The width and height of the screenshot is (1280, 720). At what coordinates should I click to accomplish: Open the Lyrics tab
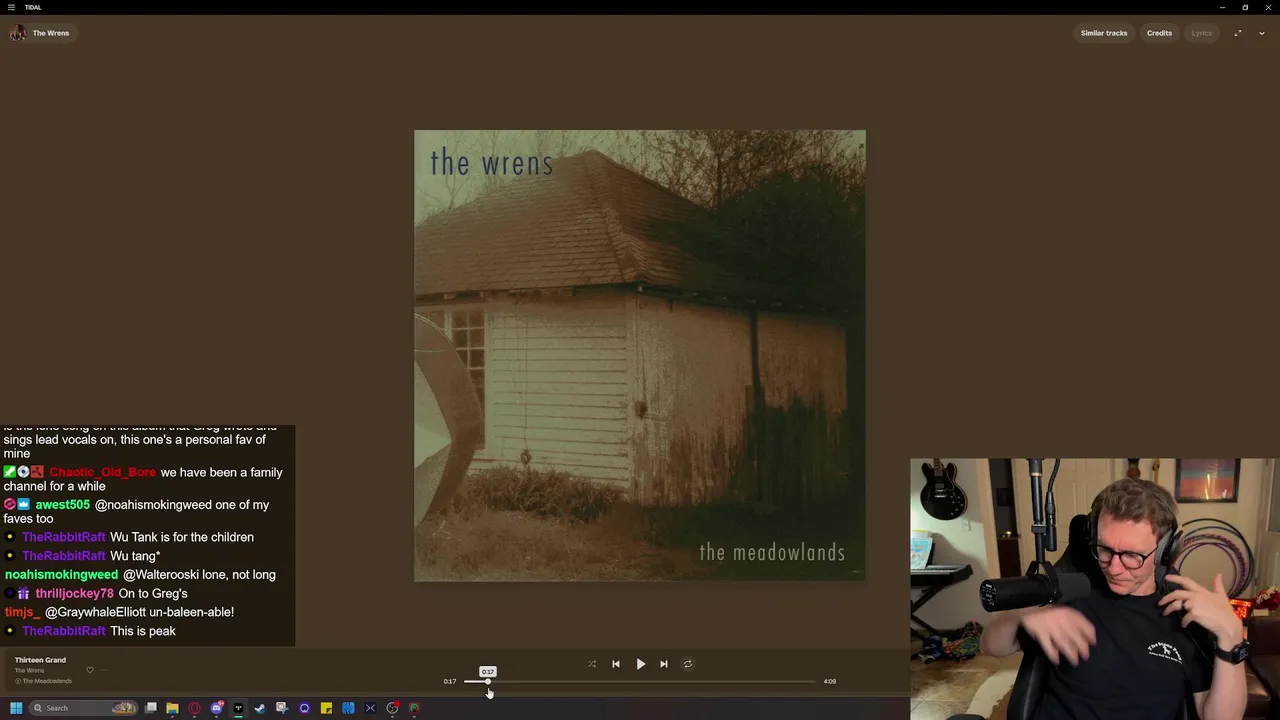tap(1201, 33)
